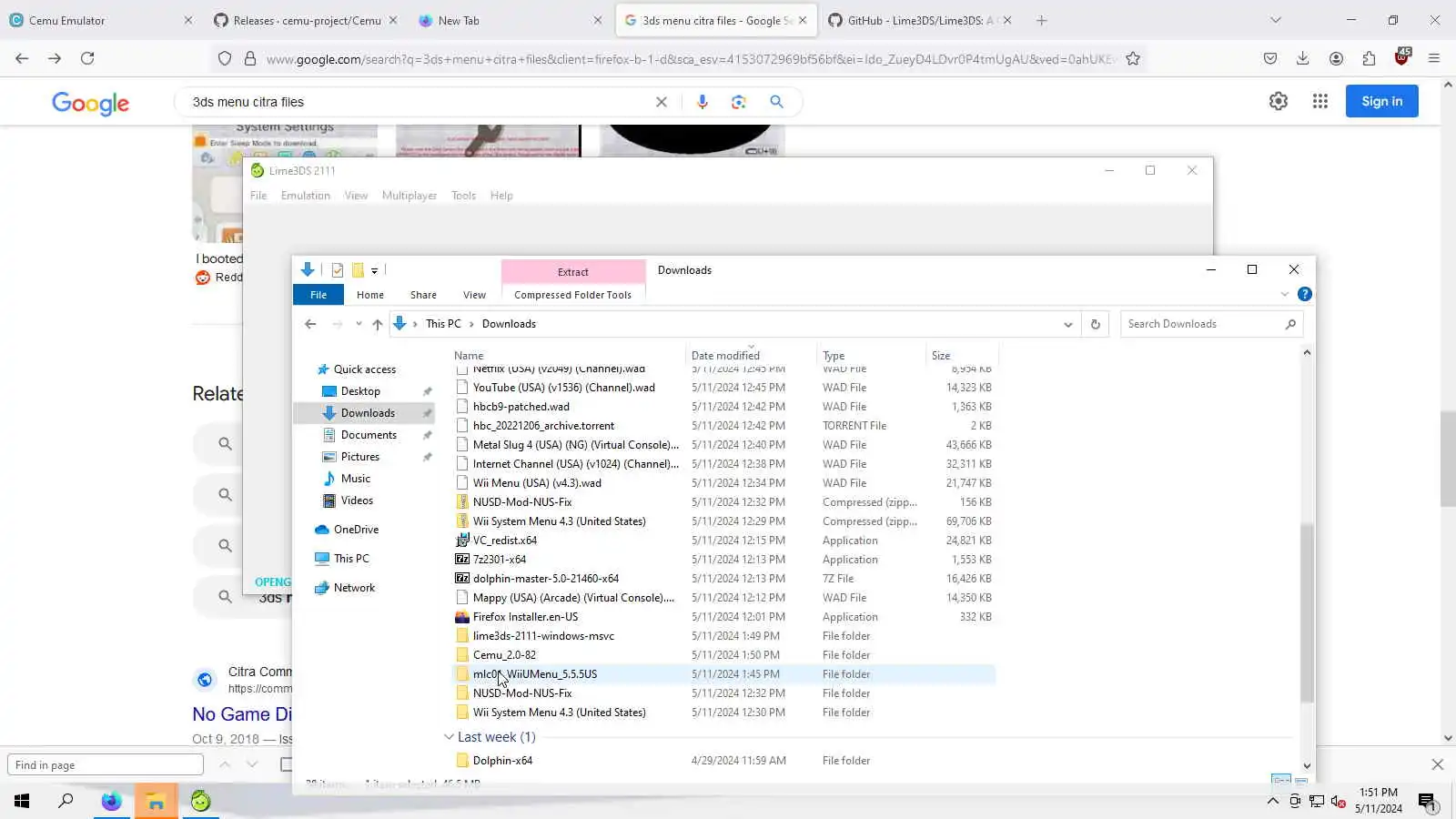Customize Quick Access Toolbar dropdown arrow
This screenshot has height=819, width=1456.
pos(374,270)
